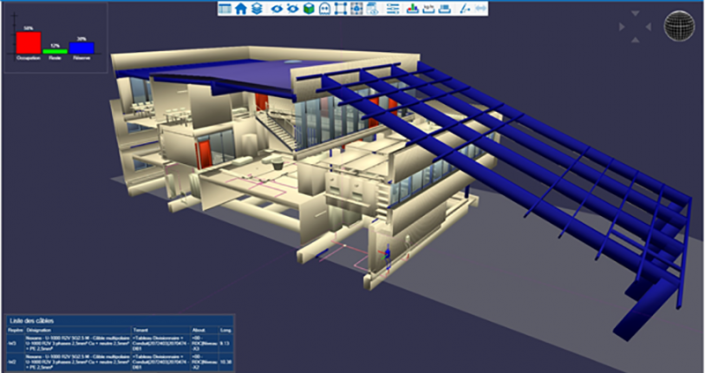Toggle the first eye visibility icon

pos(277,9)
